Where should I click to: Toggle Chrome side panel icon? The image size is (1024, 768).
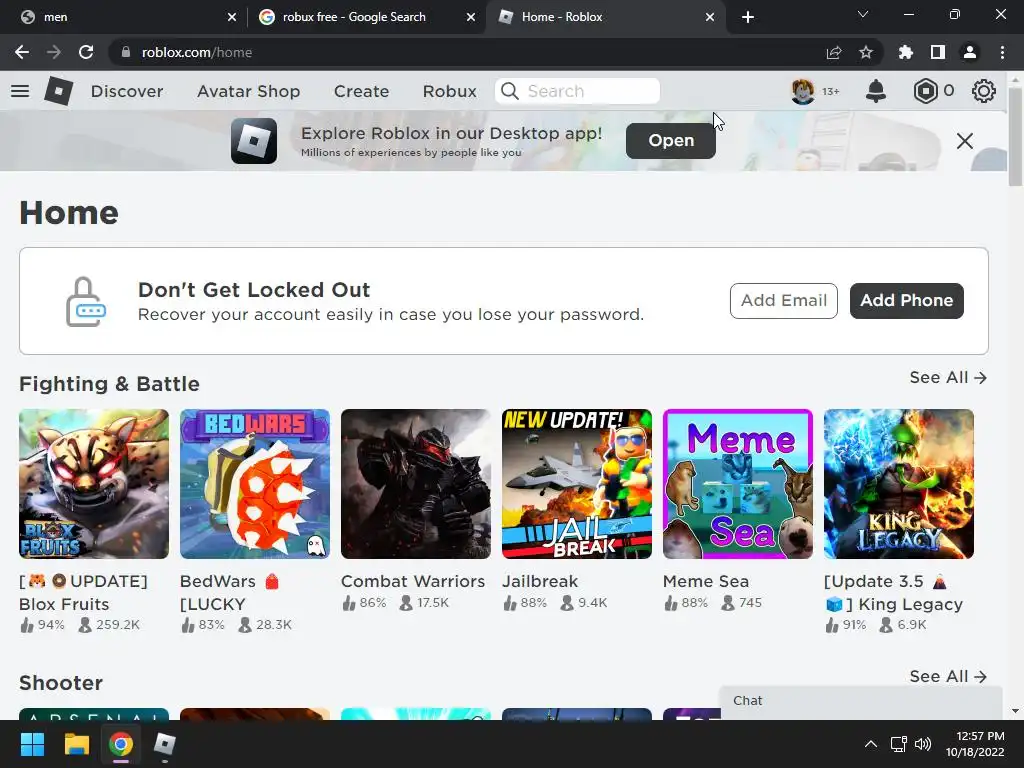click(938, 52)
